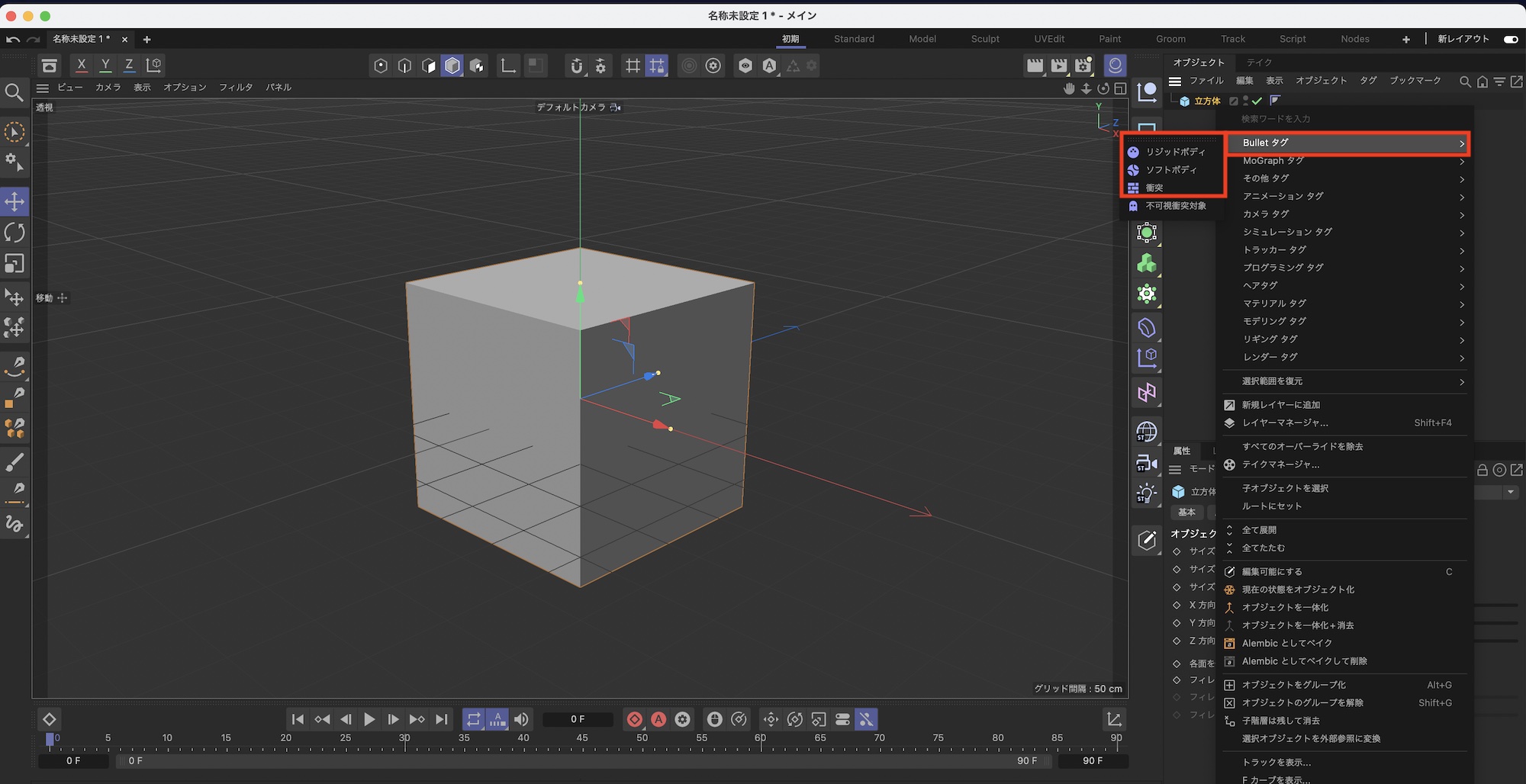
Task: Render the current viewport
Action: [x=1035, y=66]
